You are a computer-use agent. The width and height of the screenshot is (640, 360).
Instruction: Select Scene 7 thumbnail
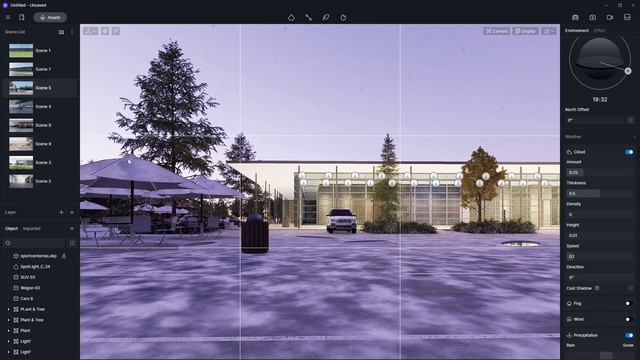[21, 69]
